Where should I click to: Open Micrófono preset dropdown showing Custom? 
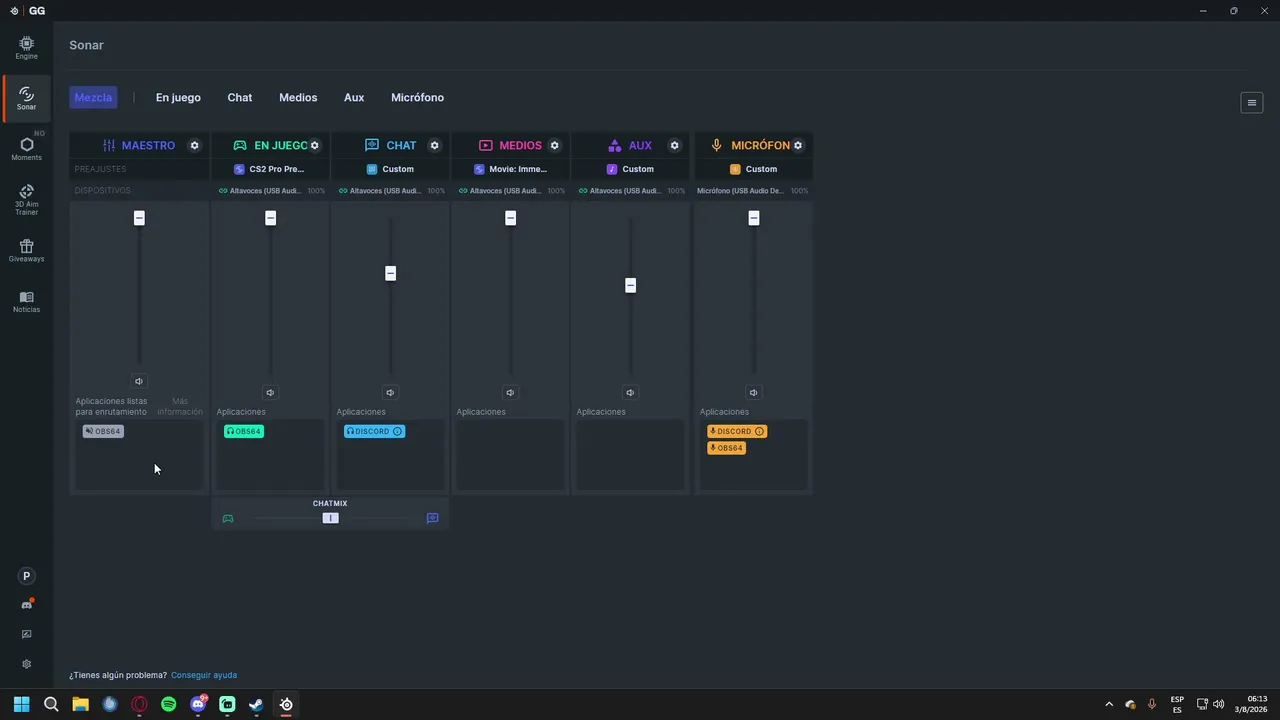(x=753, y=169)
